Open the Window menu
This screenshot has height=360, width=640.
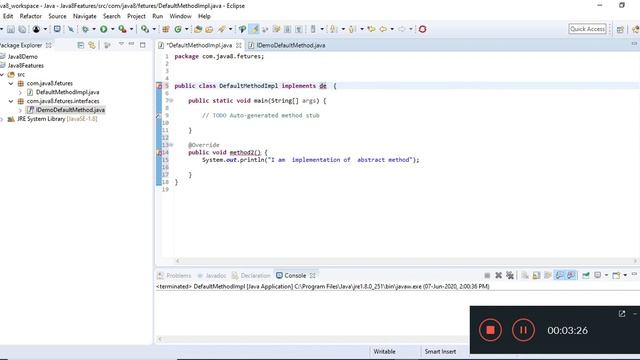(x=180, y=16)
